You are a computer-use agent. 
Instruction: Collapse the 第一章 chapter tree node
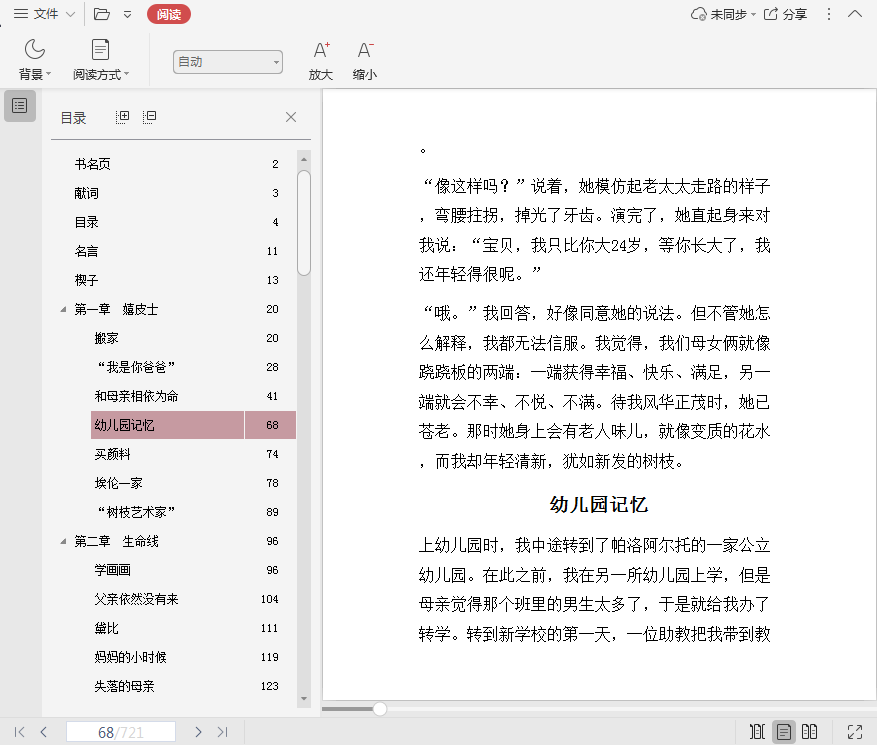pyautogui.click(x=64, y=310)
